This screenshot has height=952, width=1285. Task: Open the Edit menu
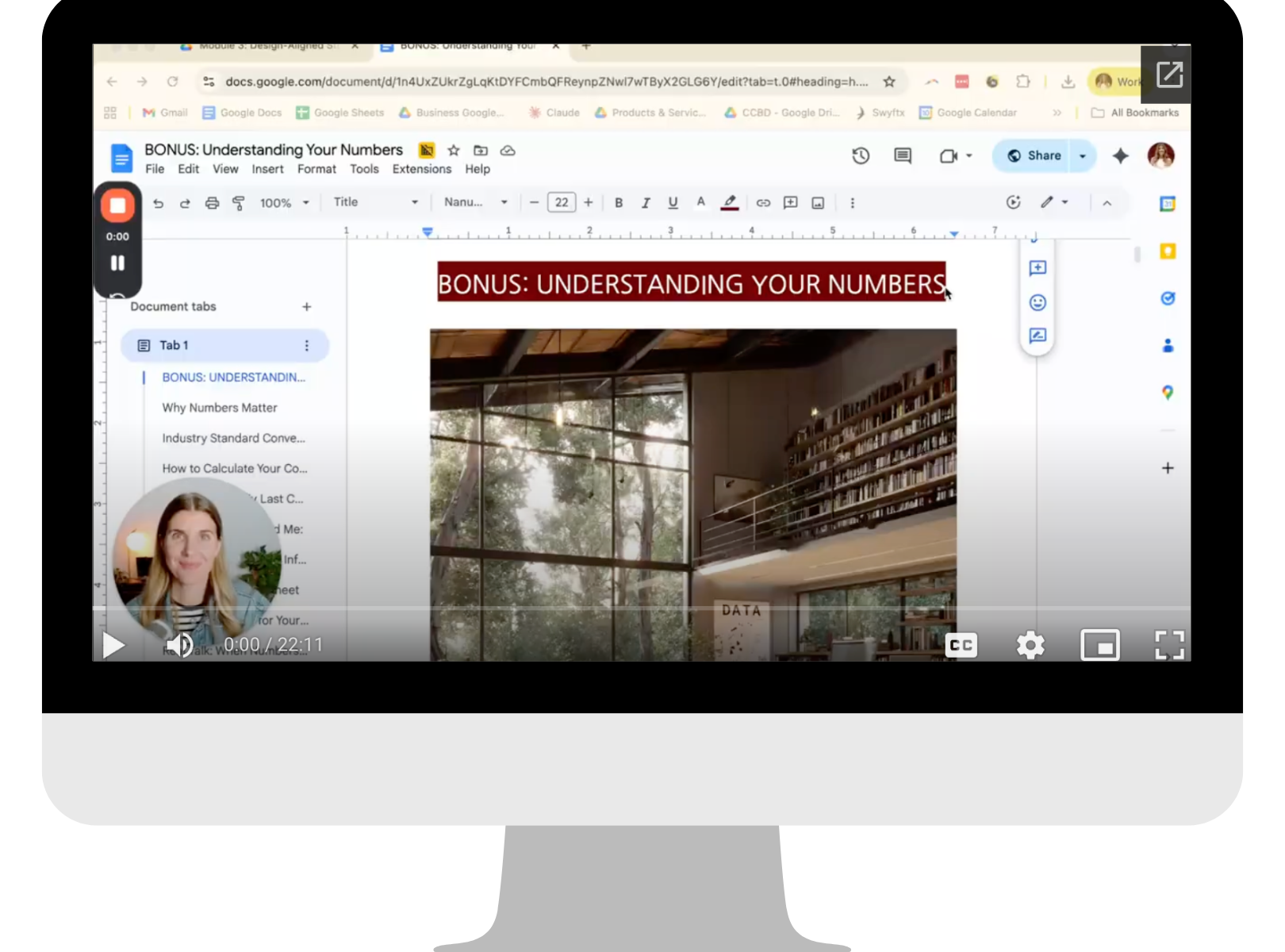188,169
